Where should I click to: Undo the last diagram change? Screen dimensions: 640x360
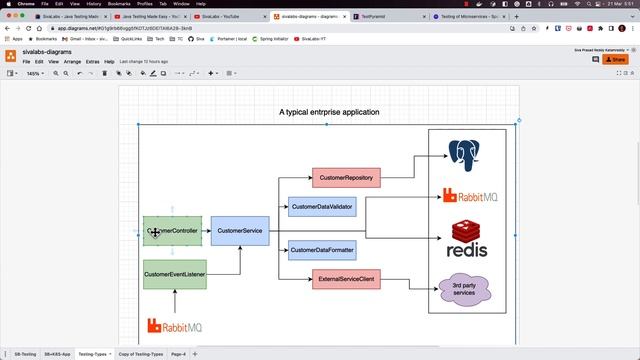80,73
